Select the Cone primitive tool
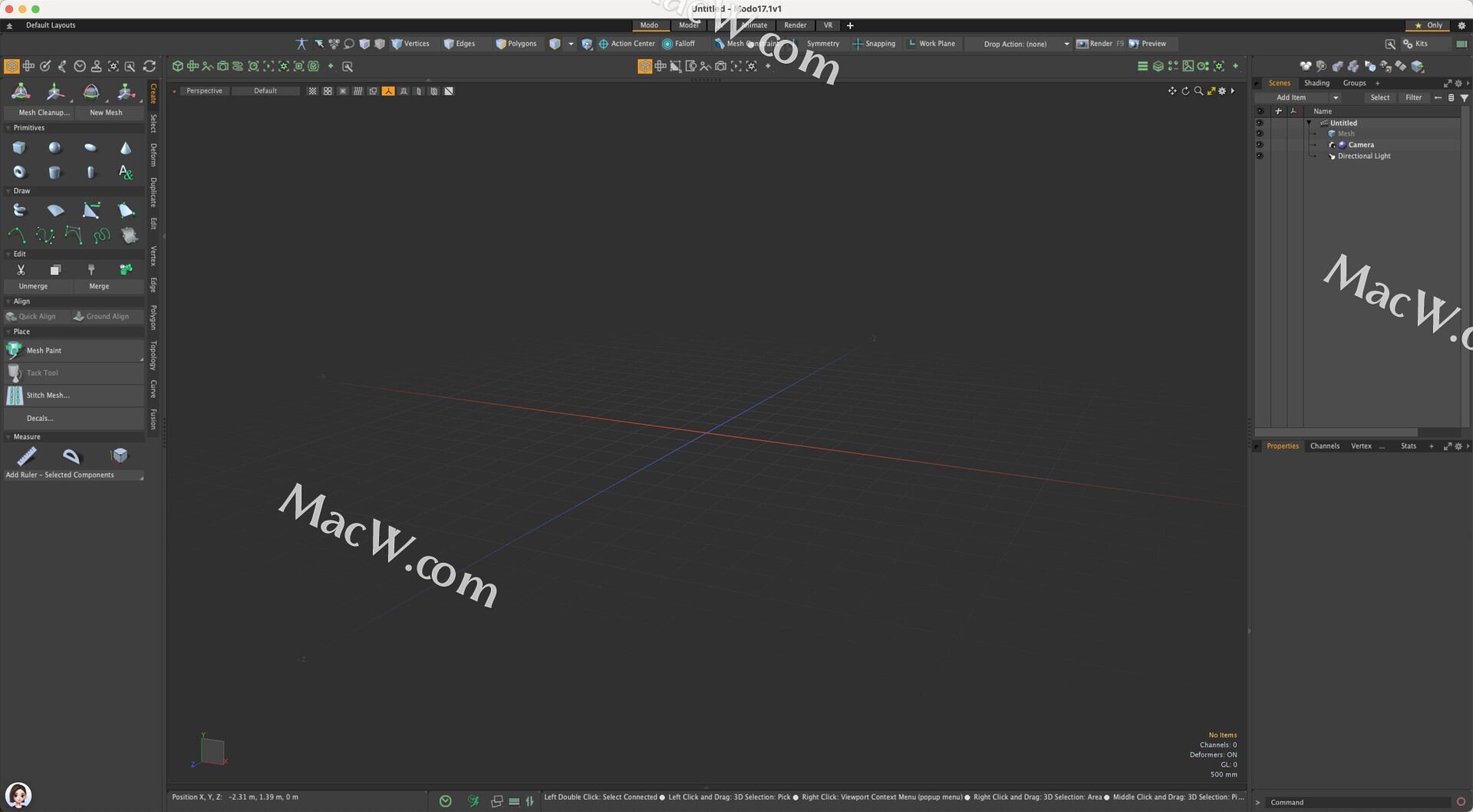Viewport: 1473px width, 812px height. (x=126, y=148)
